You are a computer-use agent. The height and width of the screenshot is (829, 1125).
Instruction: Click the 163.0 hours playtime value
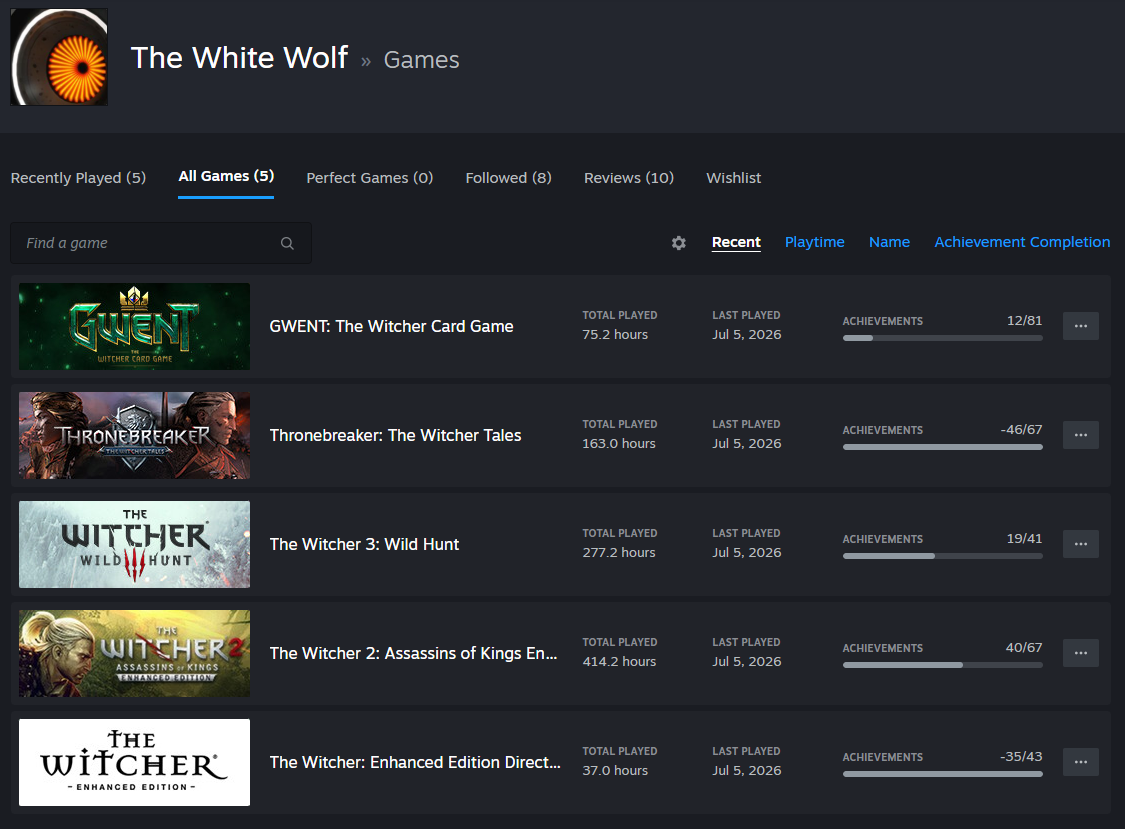coord(618,444)
